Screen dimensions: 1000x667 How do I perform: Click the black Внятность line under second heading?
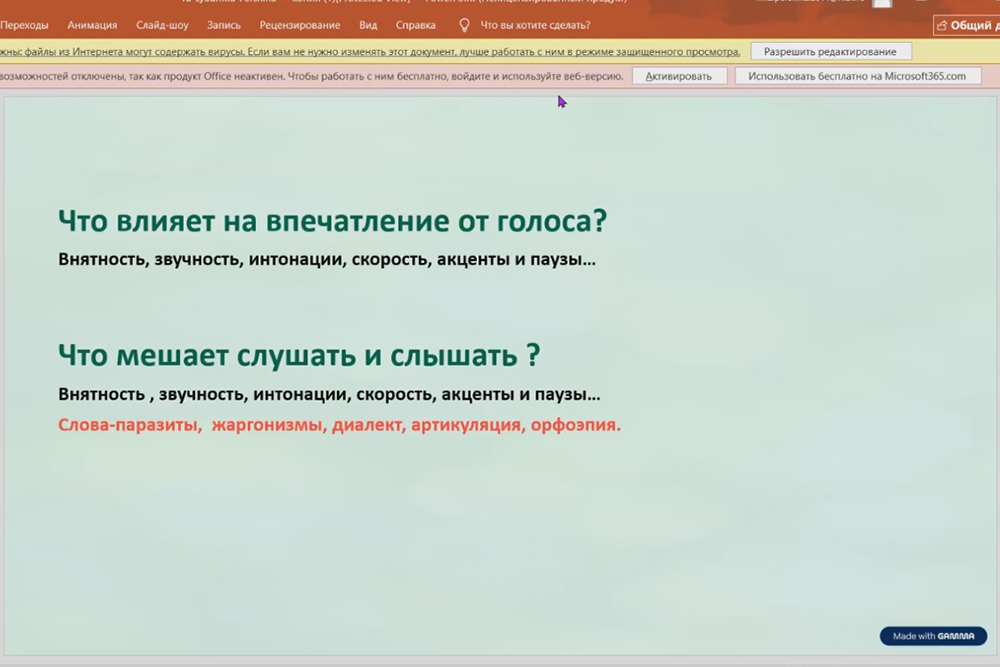329,395
